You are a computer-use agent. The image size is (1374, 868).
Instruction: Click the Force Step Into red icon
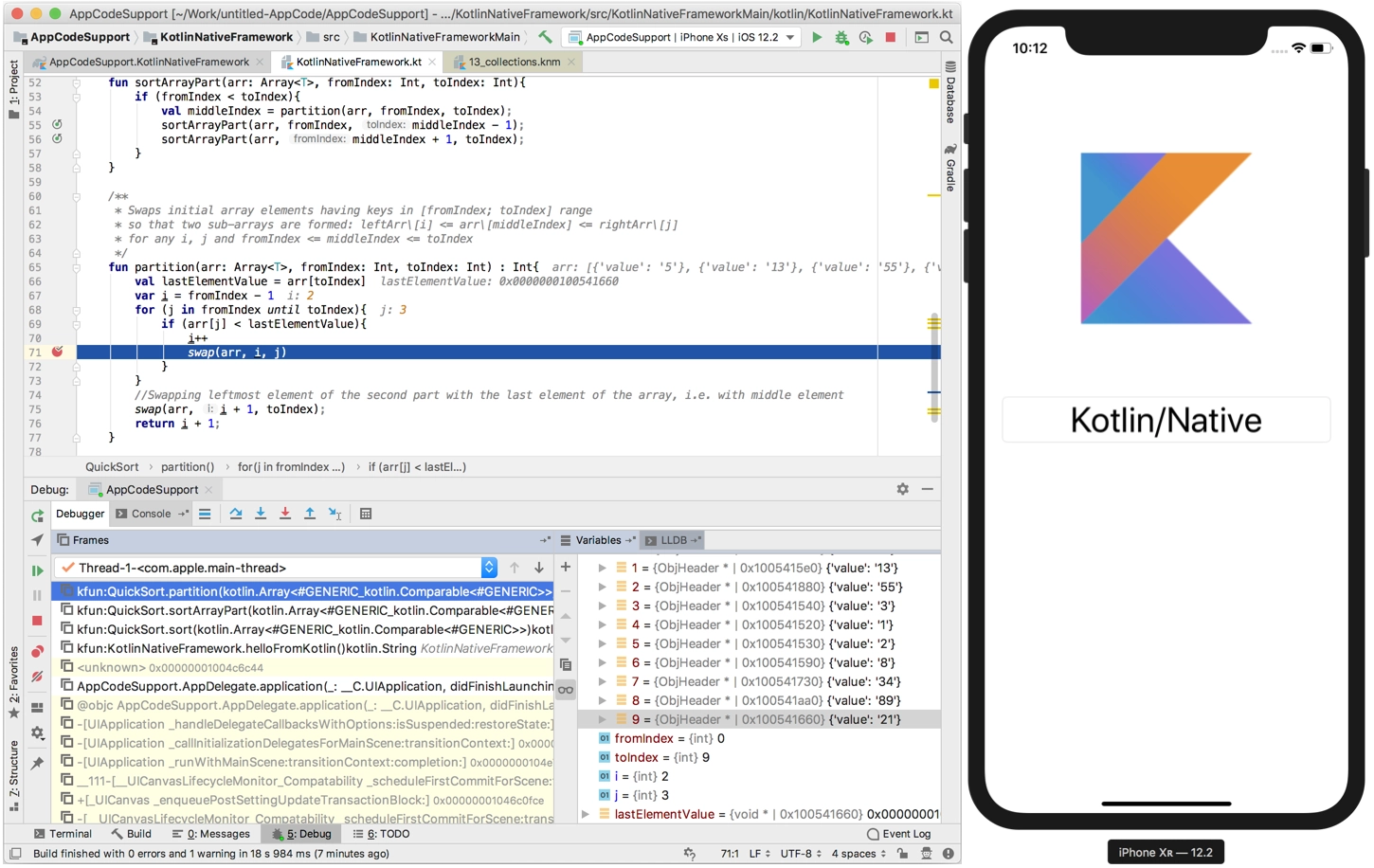[285, 514]
